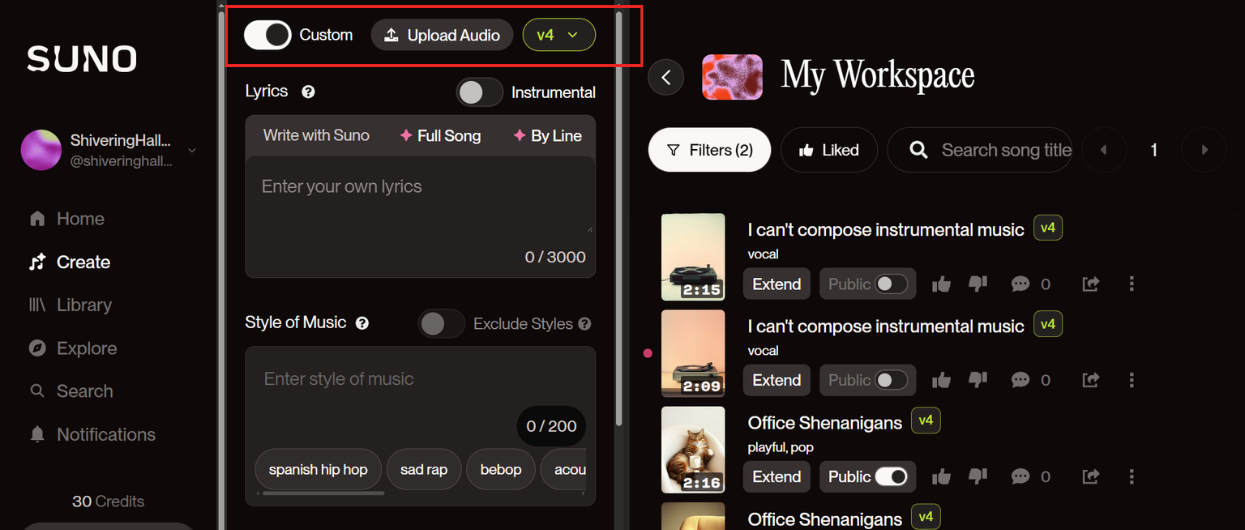Extend the 2:16 Office Shenanigans song

[x=776, y=477]
